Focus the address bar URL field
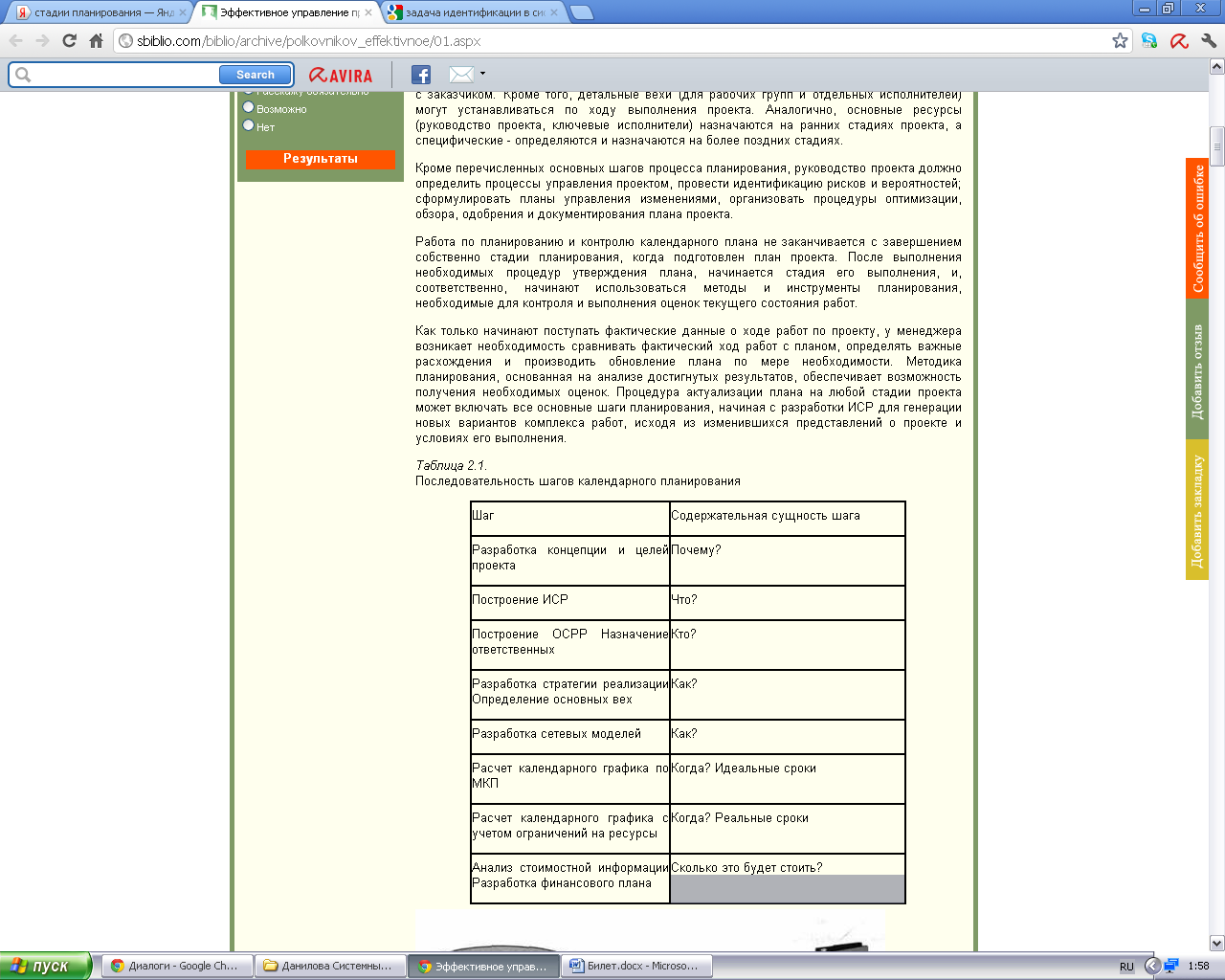This screenshot has width=1225, height=980. (622, 41)
